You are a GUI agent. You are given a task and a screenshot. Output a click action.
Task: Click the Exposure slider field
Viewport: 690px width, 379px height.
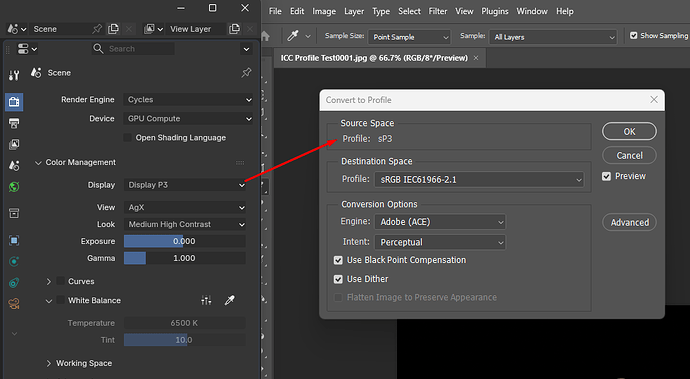coord(185,241)
